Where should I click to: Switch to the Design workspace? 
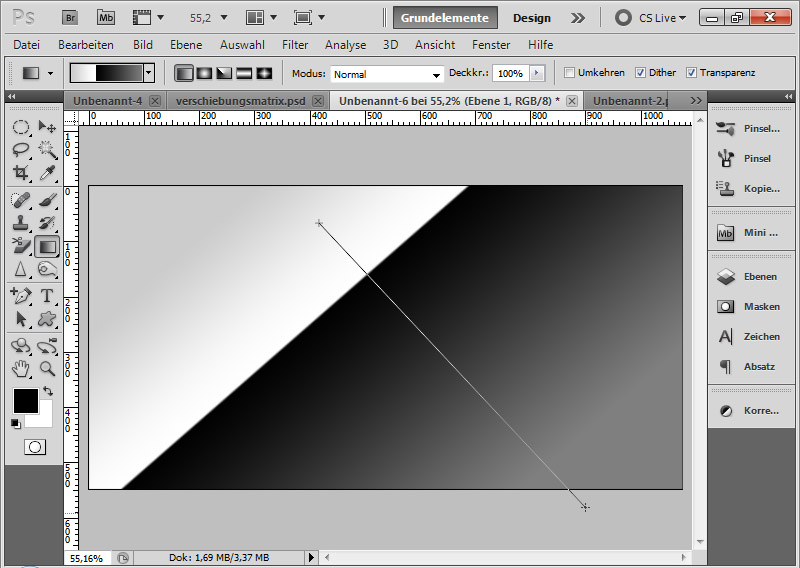coord(532,18)
